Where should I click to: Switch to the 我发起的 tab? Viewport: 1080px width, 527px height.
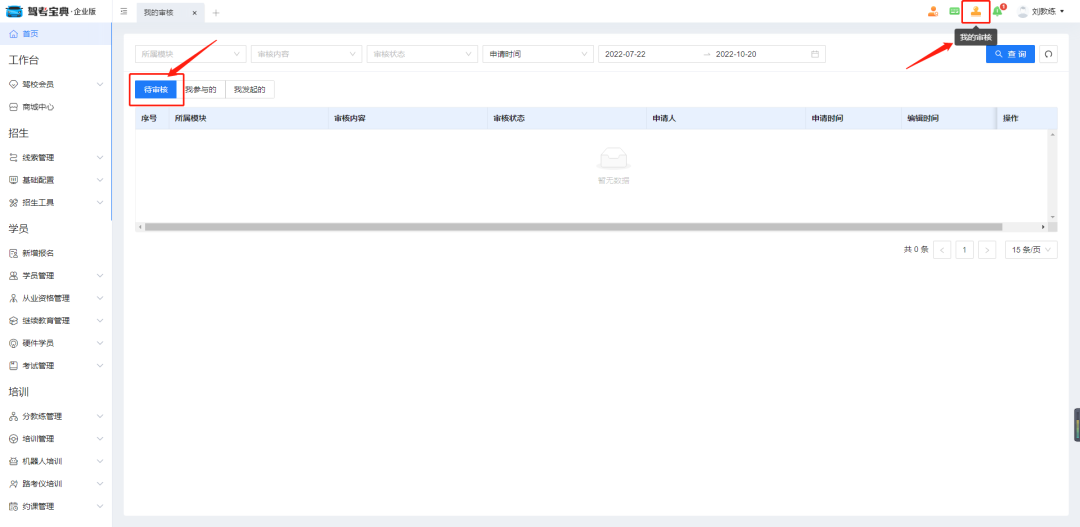click(x=249, y=90)
